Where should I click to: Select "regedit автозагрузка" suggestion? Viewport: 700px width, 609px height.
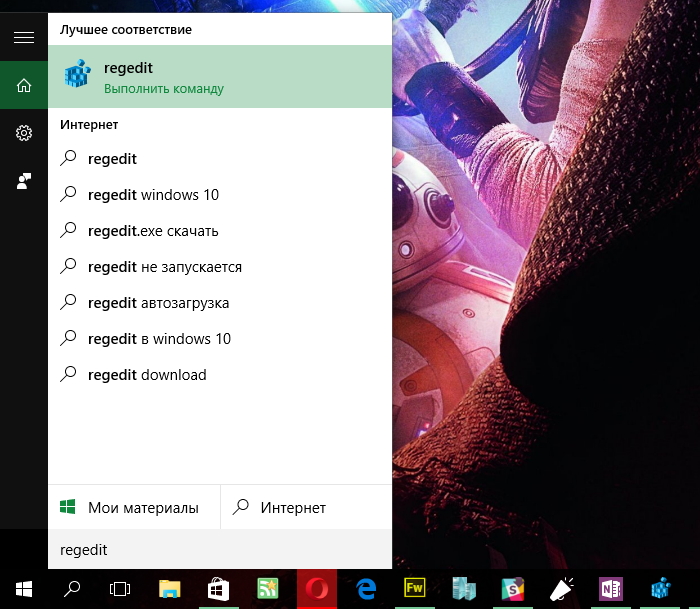tap(220, 303)
